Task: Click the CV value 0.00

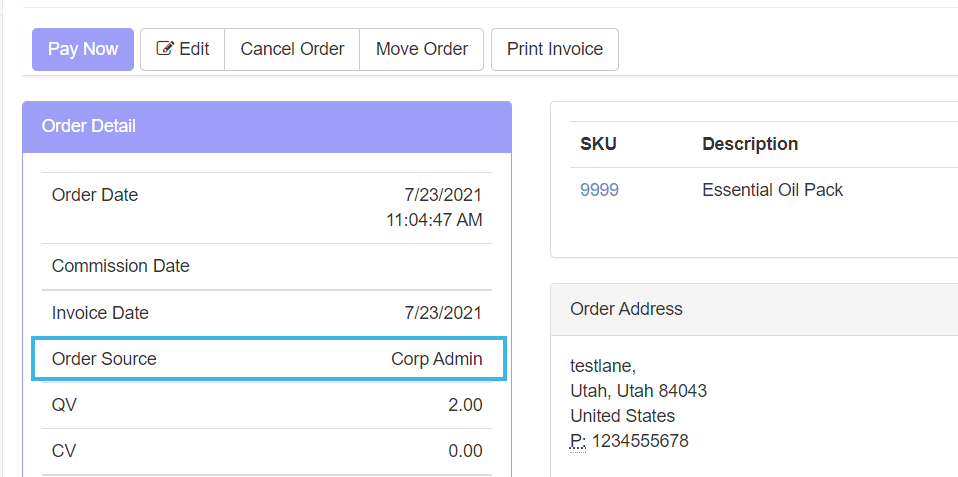Action: click(x=465, y=451)
